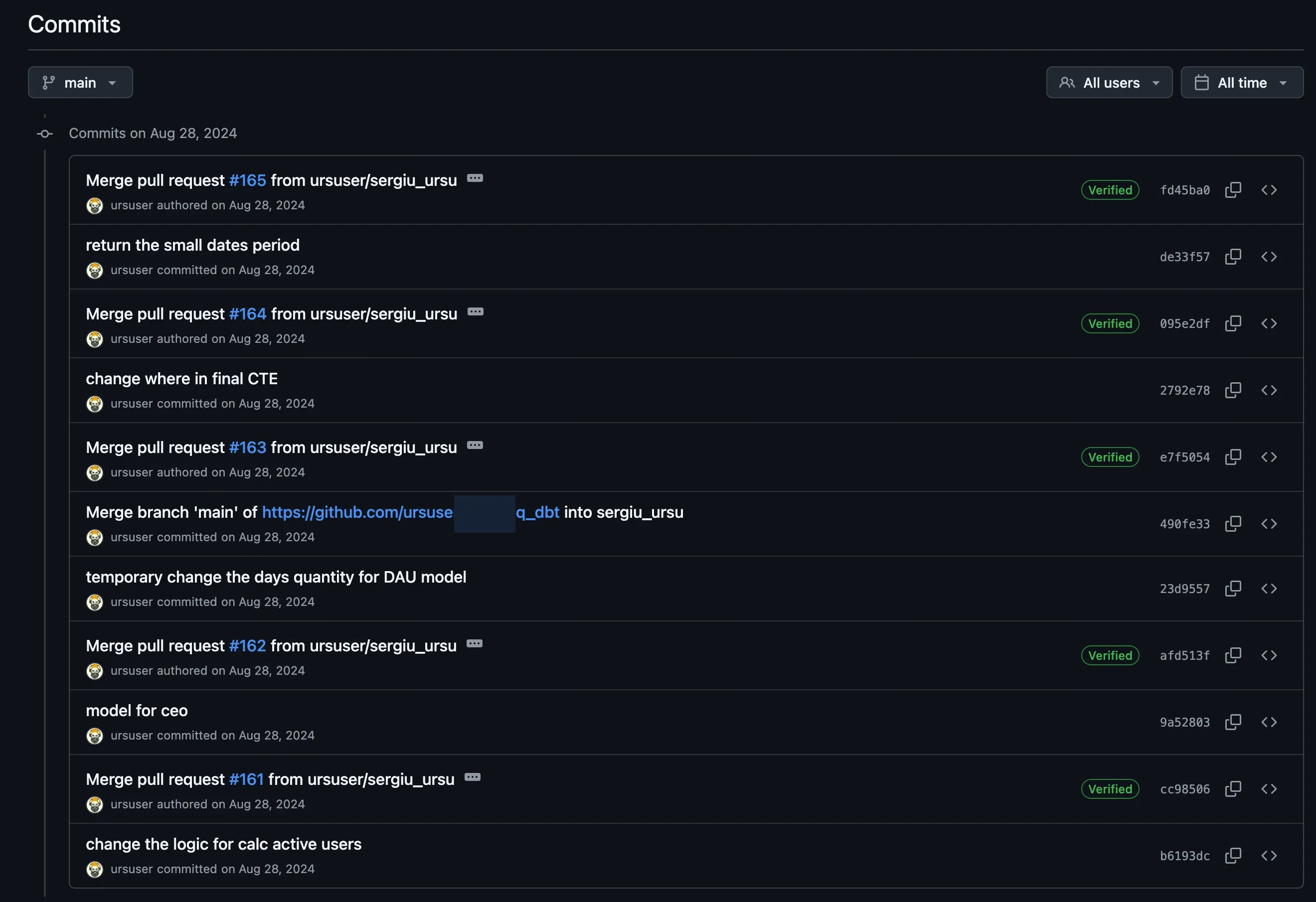This screenshot has height=902, width=1316.
Task: Copy full SHA for commit b6193dc
Action: (x=1233, y=856)
